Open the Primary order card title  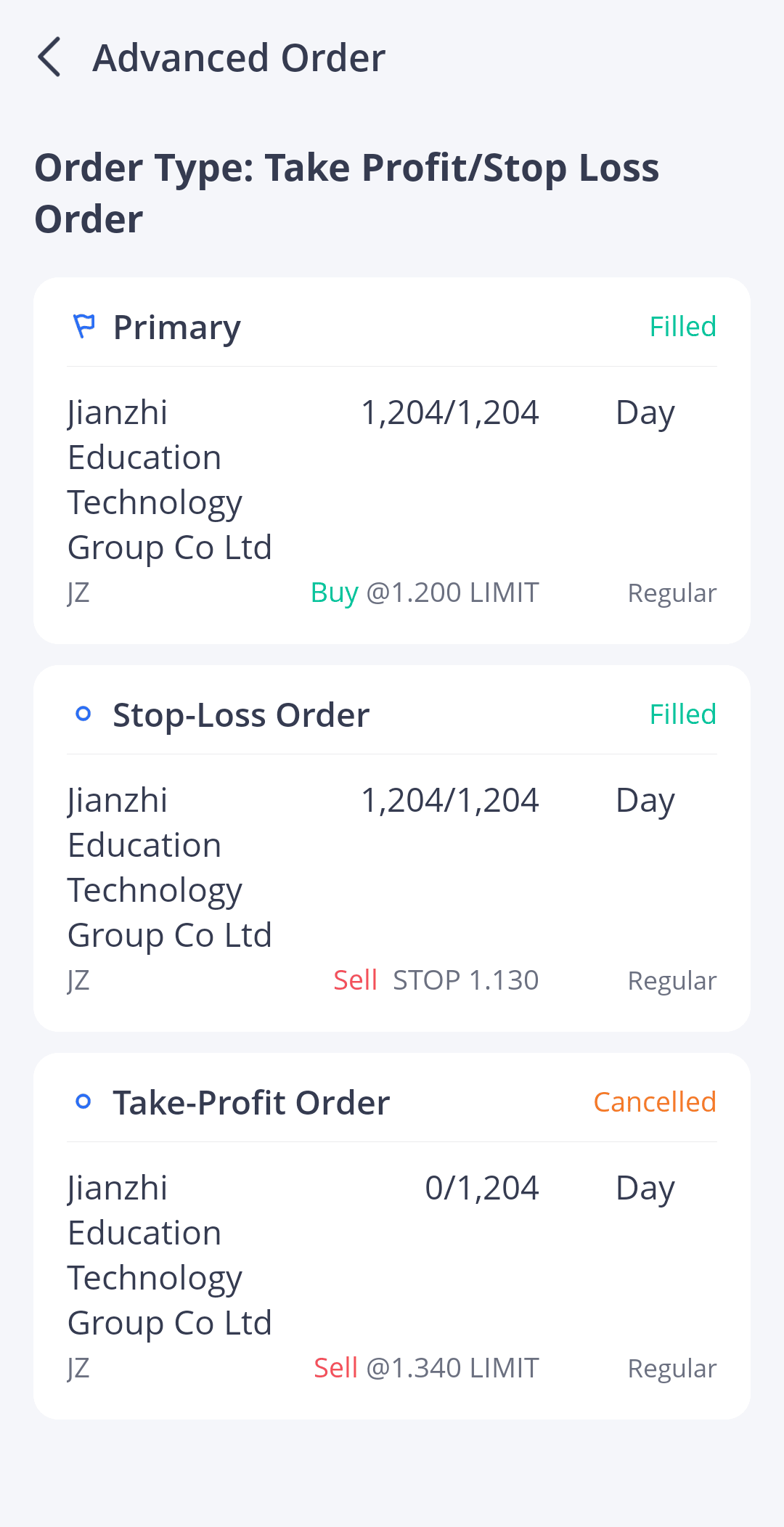point(176,327)
